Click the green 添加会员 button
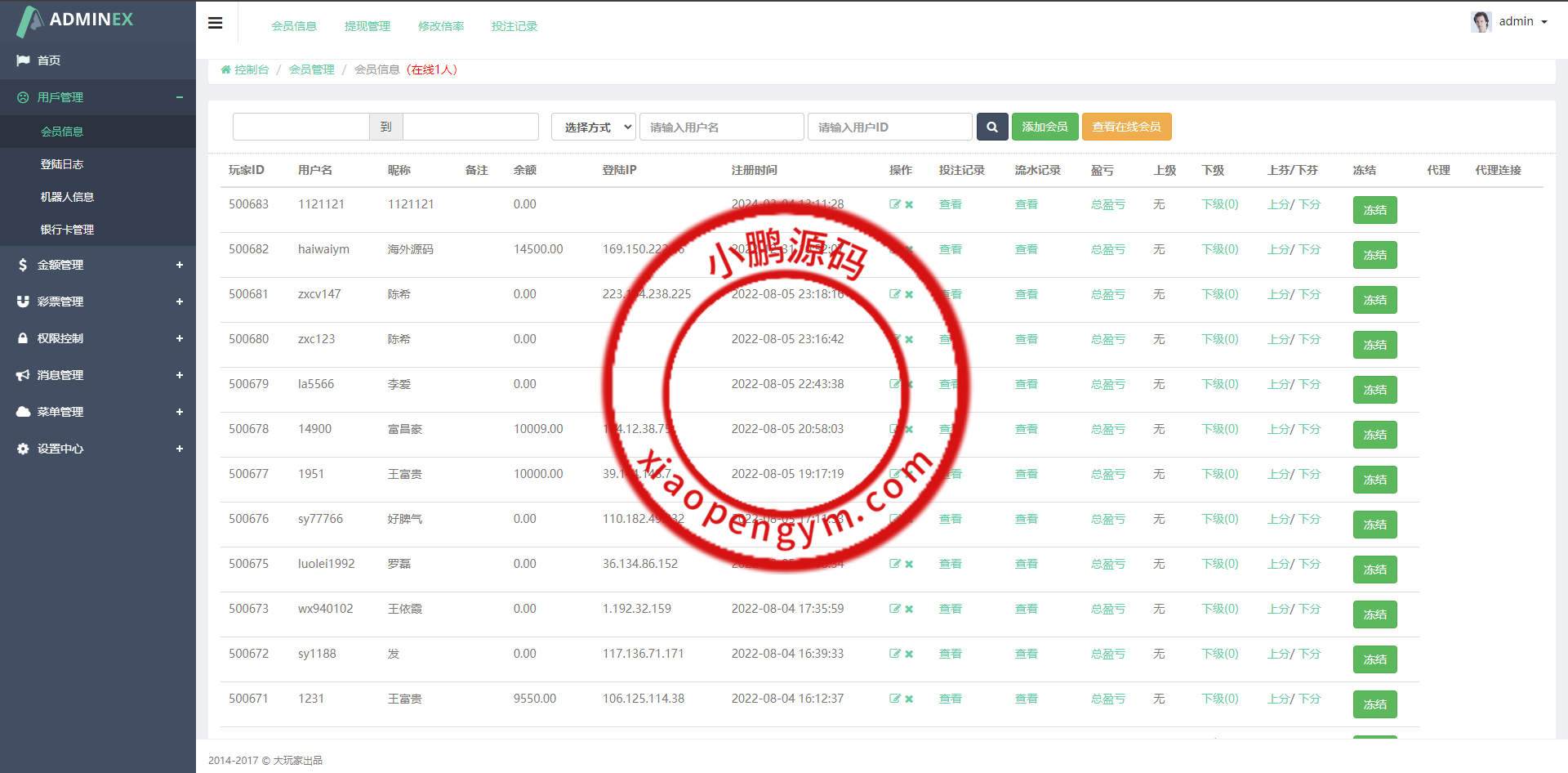Screen dimensions: 1568x773 point(1045,127)
